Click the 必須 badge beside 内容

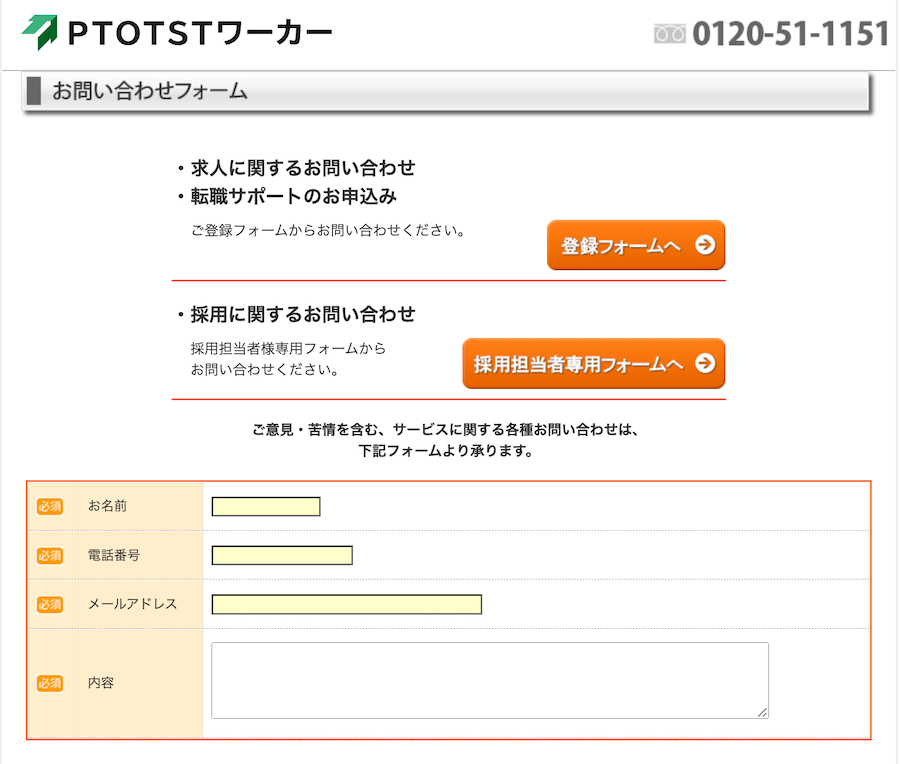(50, 683)
